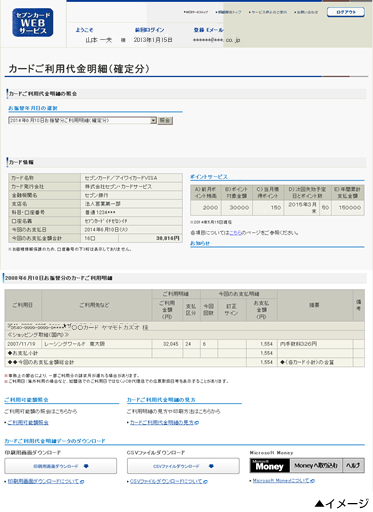Open the カードご利用代金明細の見方 link

[x=164, y=422]
